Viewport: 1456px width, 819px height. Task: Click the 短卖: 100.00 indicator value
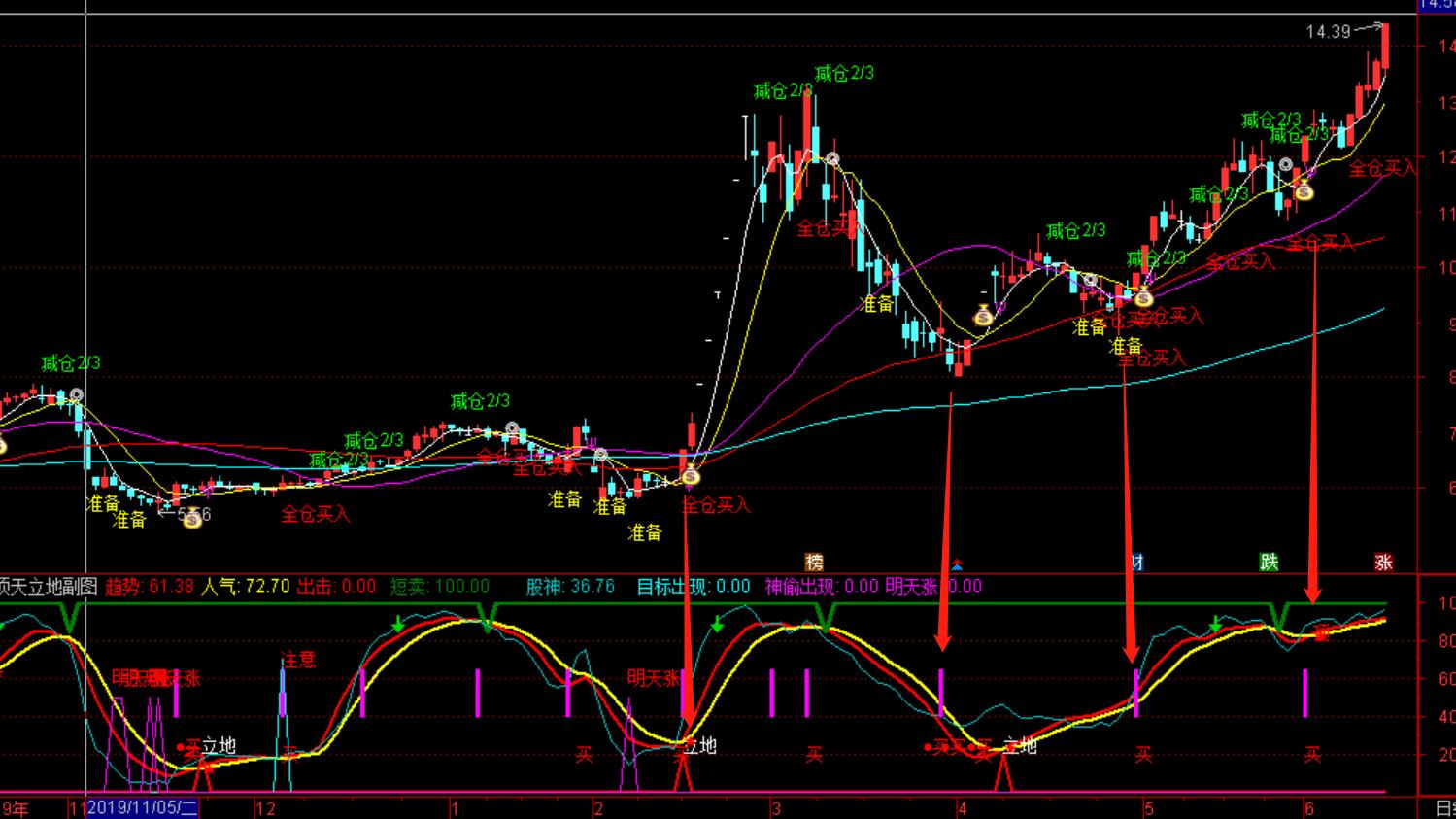(x=440, y=586)
